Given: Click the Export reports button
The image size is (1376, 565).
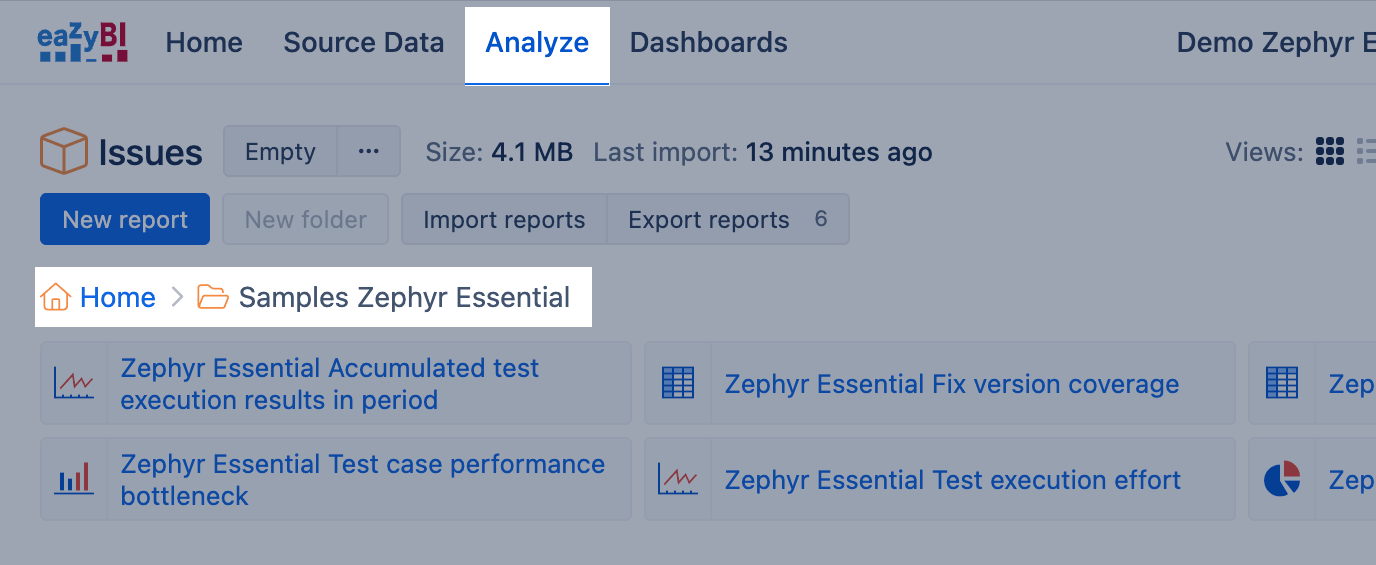Looking at the screenshot, I should (728, 219).
